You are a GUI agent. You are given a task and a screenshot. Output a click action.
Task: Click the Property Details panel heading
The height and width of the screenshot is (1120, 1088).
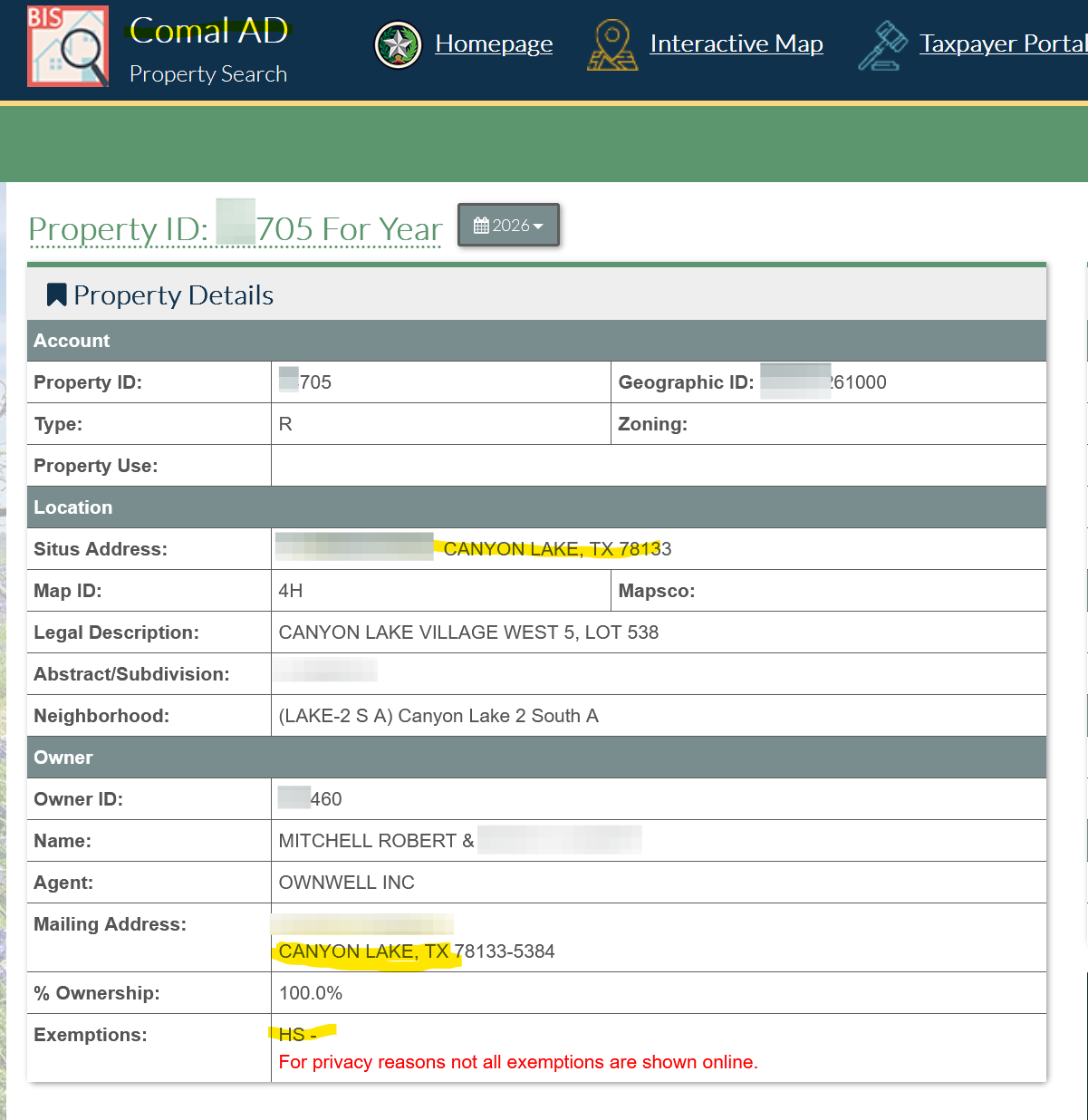tap(173, 295)
